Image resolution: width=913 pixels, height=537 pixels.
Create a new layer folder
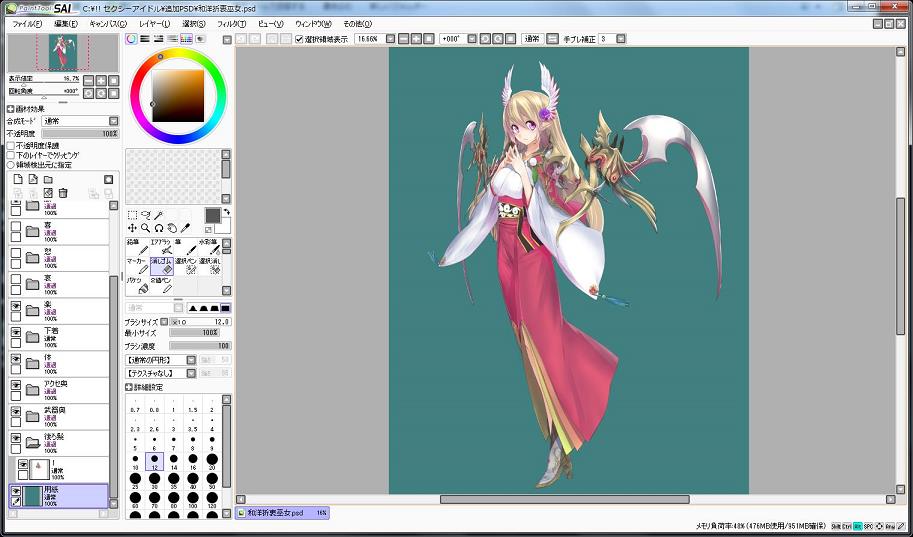[x=47, y=179]
